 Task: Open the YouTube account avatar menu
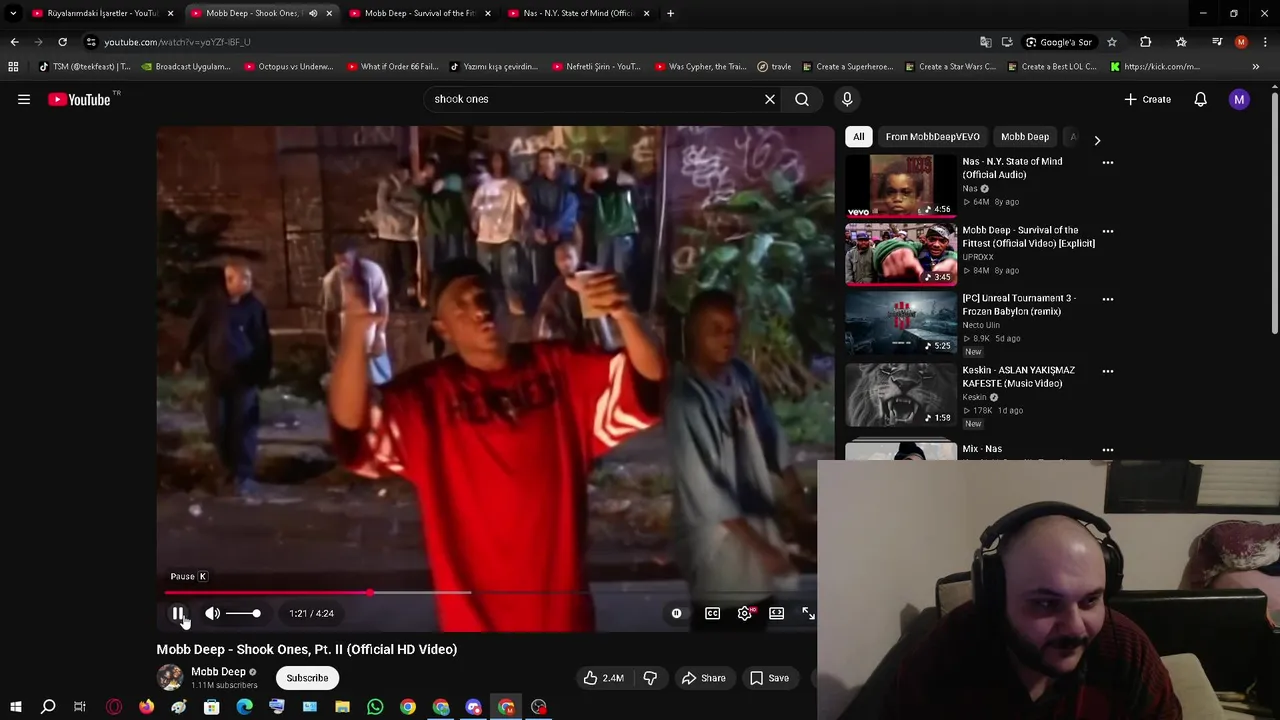point(1239,99)
